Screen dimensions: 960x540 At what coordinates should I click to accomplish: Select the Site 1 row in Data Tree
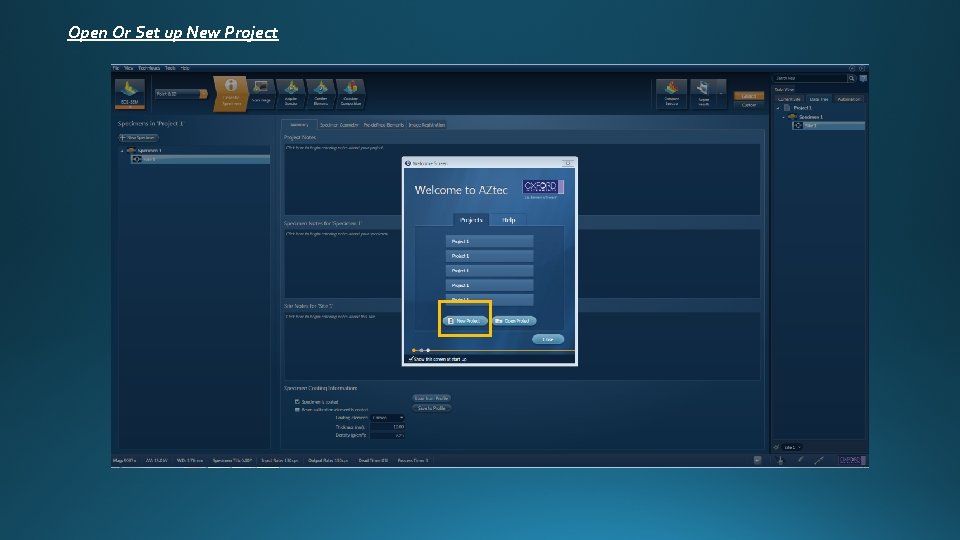[828, 126]
